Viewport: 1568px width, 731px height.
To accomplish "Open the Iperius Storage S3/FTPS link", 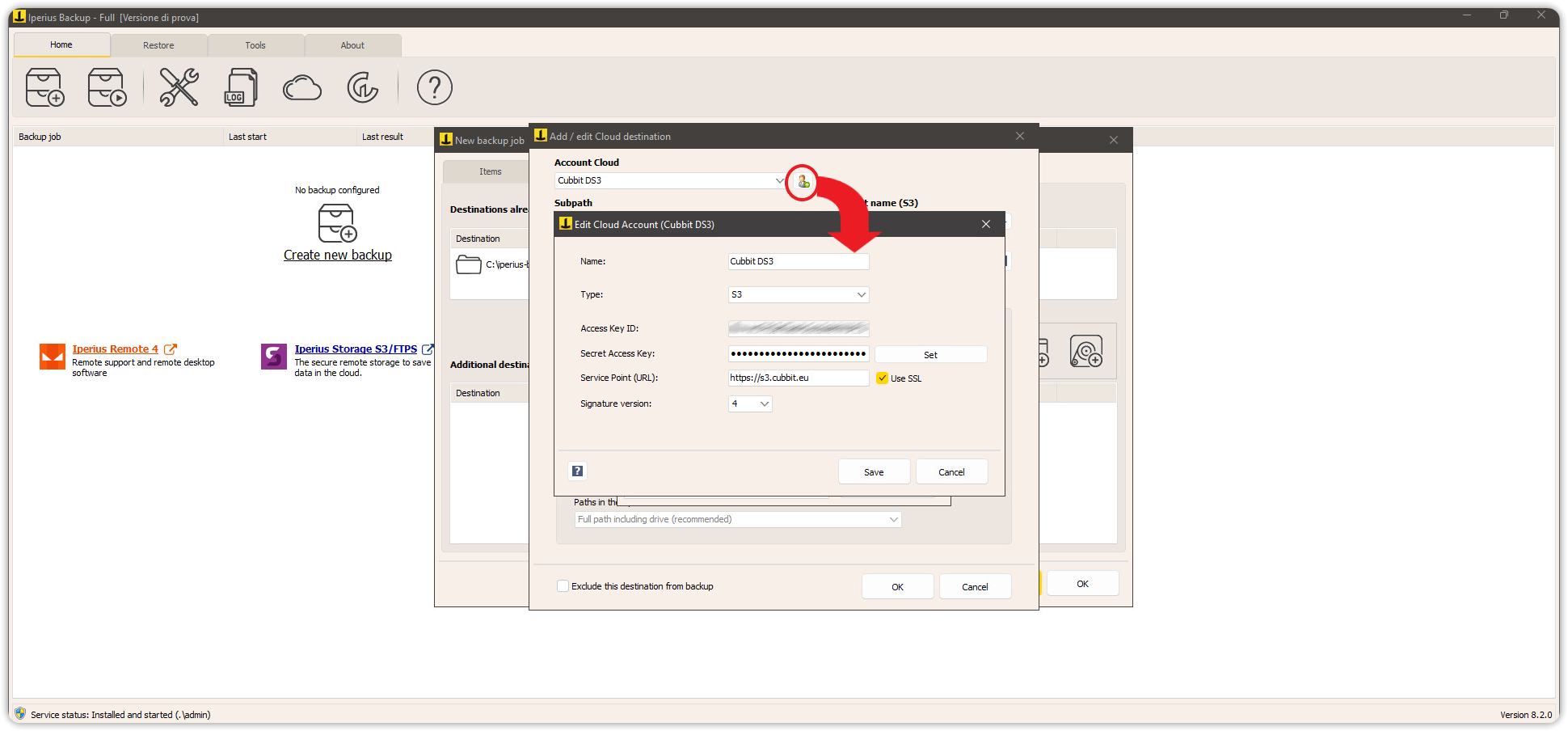I will (x=356, y=349).
